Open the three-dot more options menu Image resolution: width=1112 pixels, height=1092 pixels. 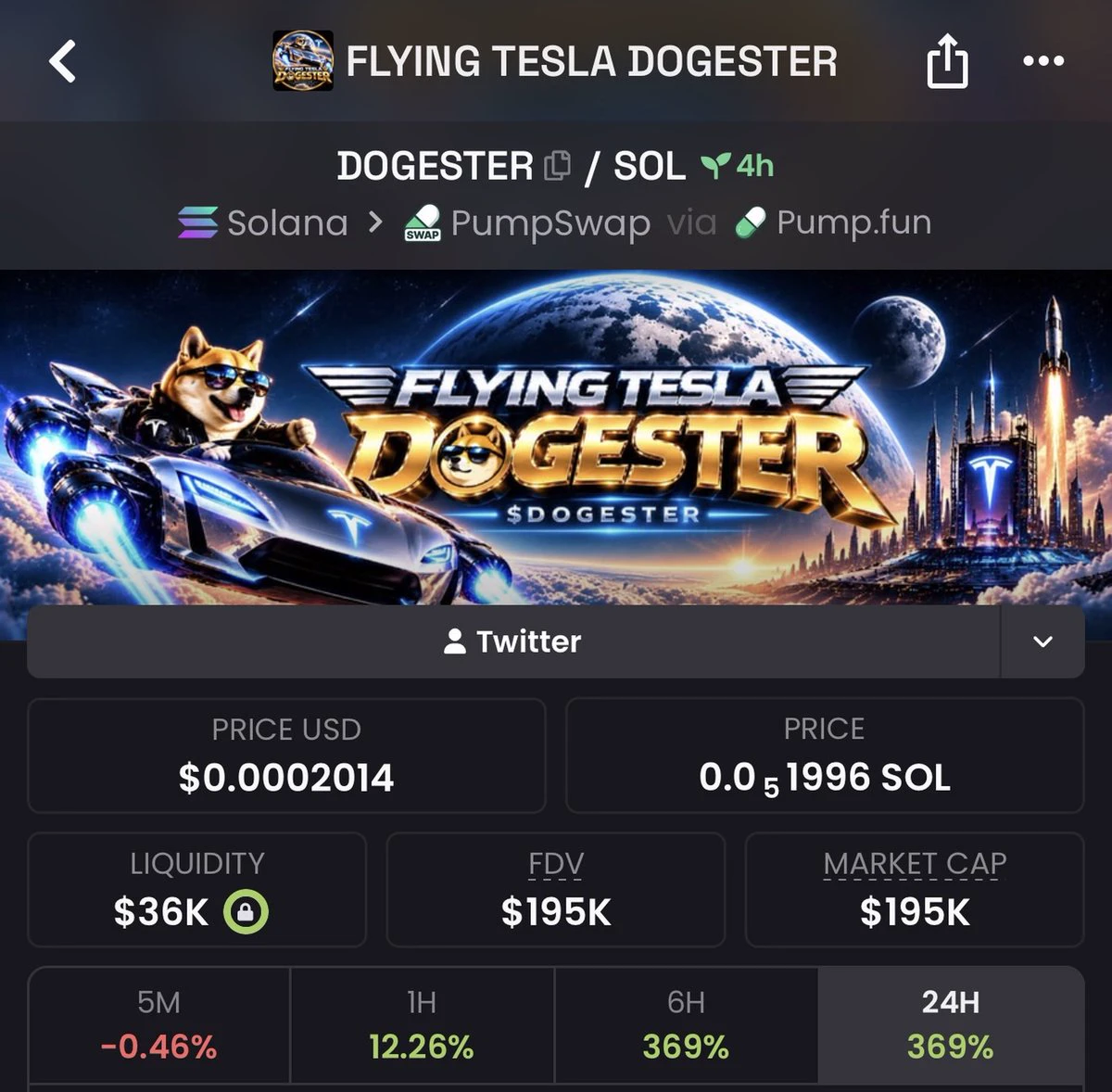1043,61
